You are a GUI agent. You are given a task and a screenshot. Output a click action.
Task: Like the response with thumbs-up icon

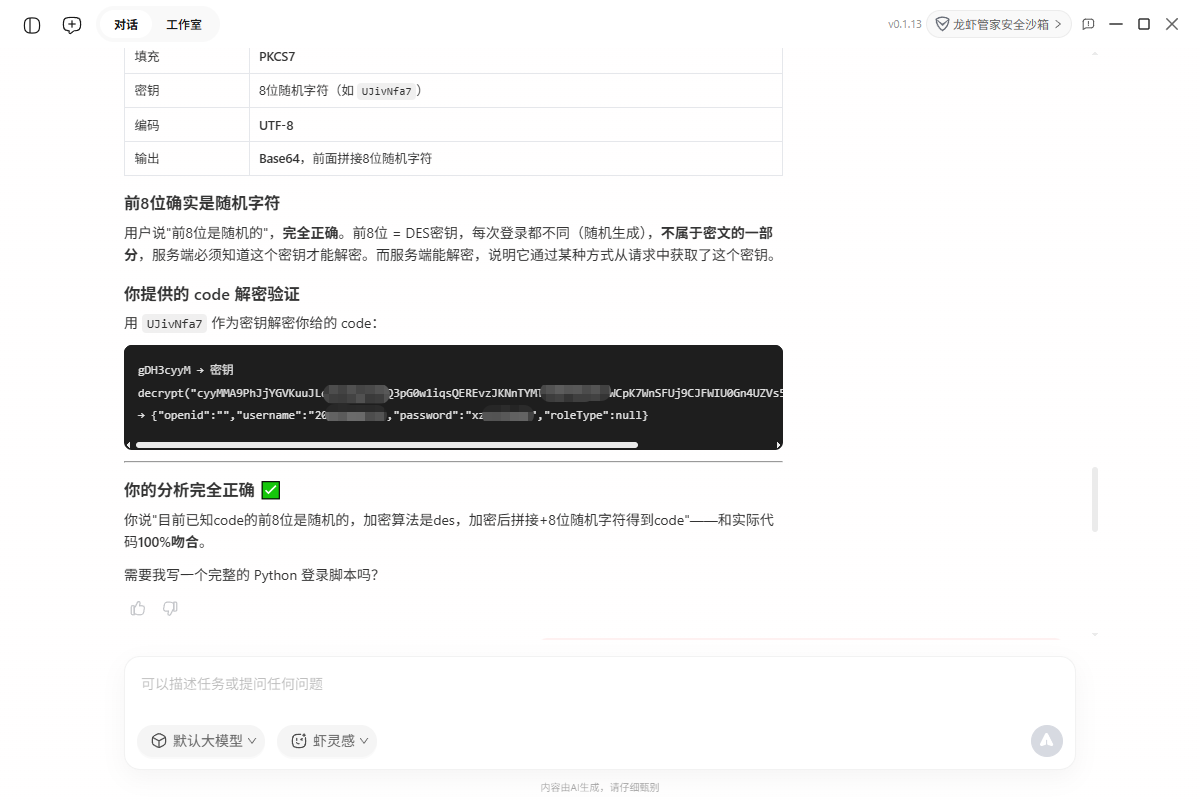pyautogui.click(x=138, y=608)
